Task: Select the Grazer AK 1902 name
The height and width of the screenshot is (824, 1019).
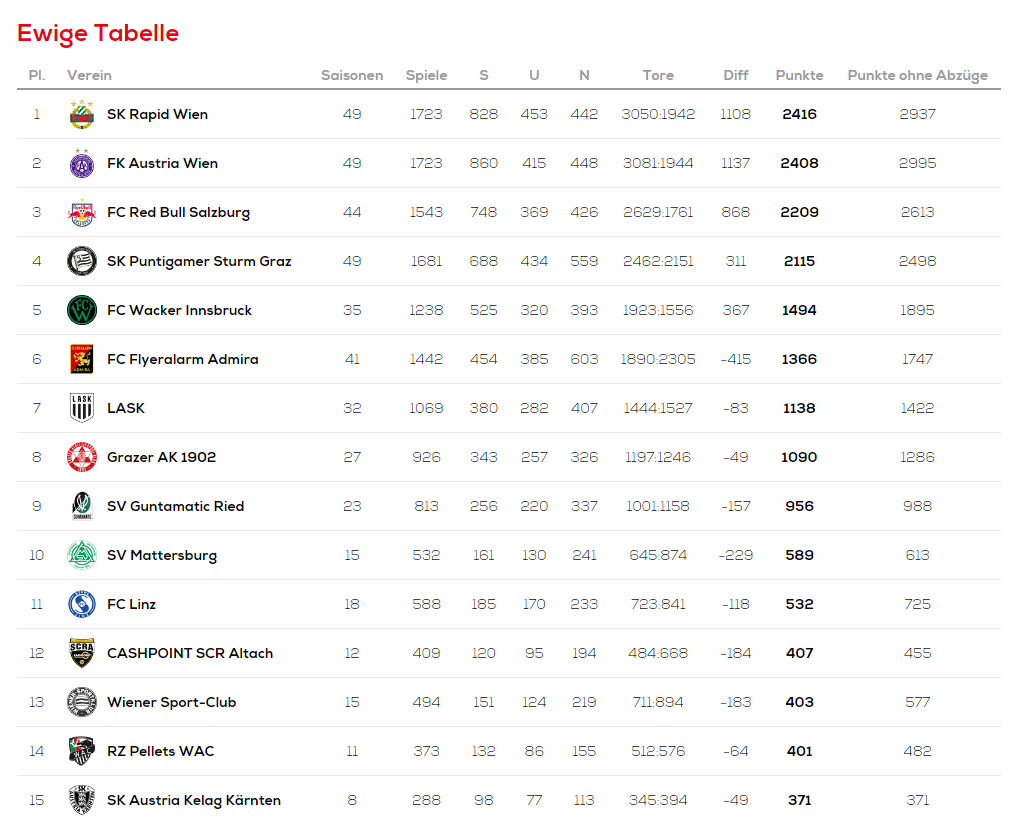Action: click(x=162, y=457)
